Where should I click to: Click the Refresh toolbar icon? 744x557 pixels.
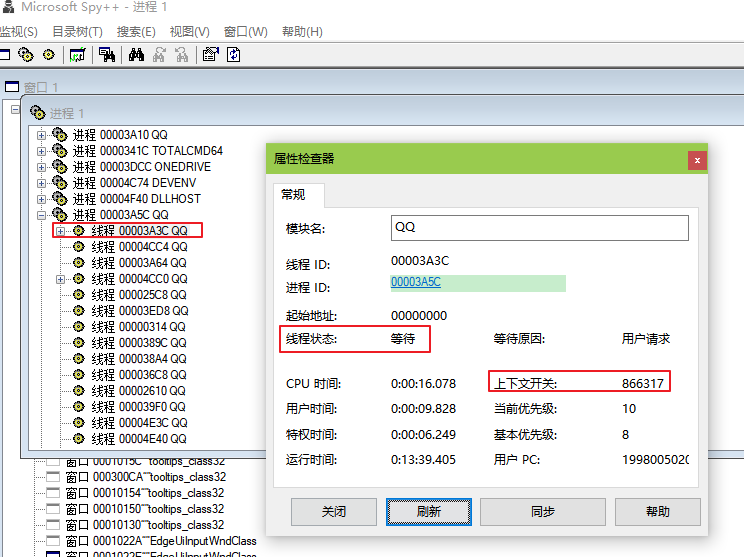(233, 55)
